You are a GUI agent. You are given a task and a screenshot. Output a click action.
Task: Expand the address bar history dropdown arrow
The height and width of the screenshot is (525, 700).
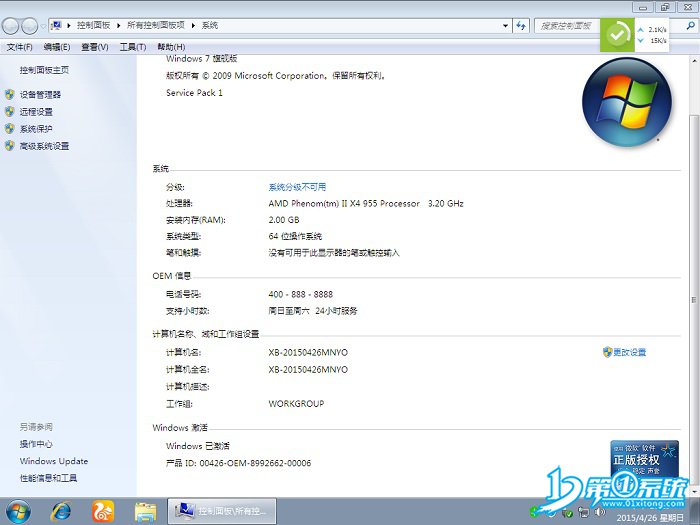tap(503, 26)
